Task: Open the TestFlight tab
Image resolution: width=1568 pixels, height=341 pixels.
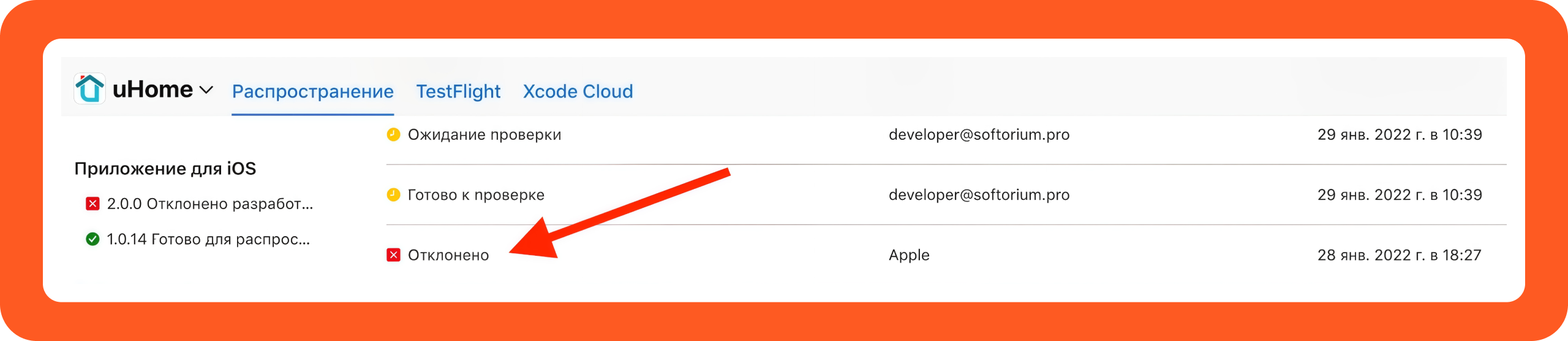Action: pos(458,91)
